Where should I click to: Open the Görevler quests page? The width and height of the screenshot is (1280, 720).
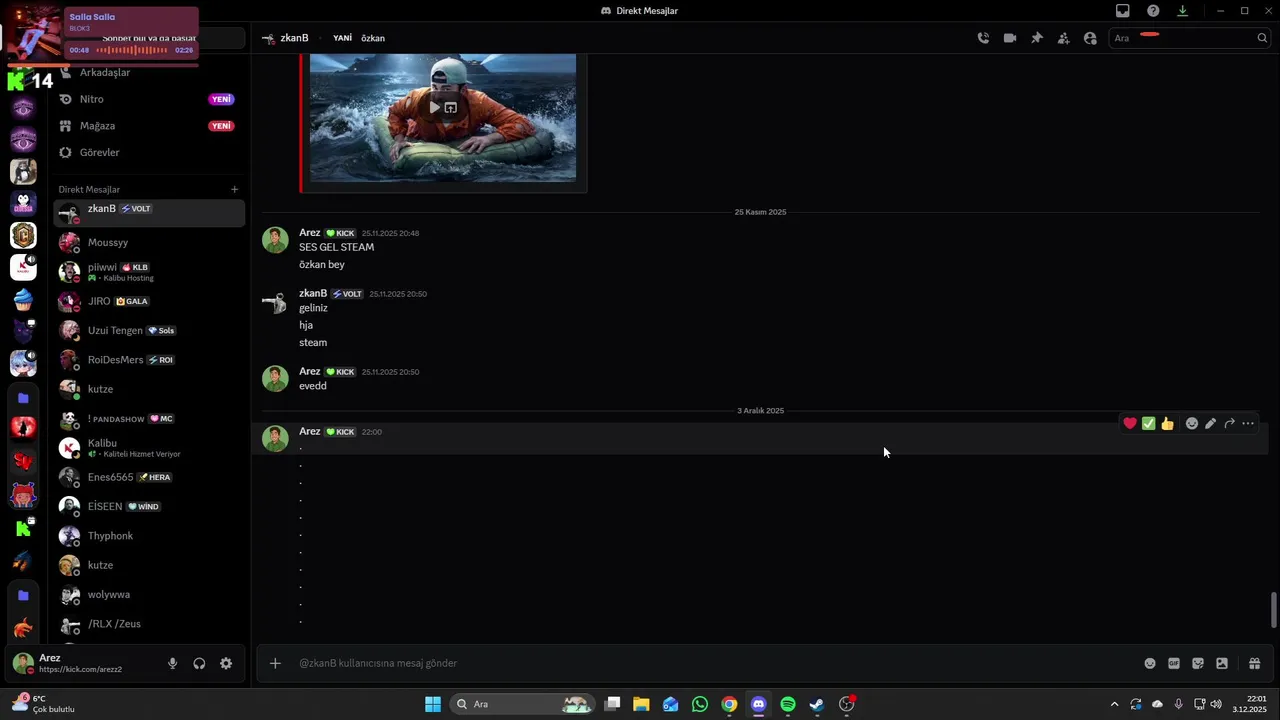pyautogui.click(x=149, y=152)
